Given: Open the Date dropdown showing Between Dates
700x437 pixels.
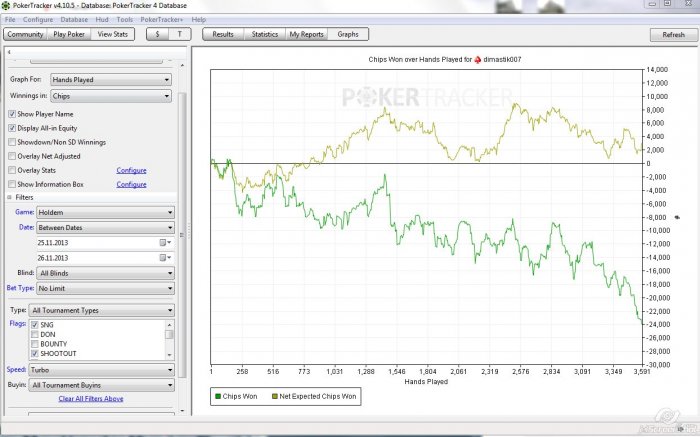Looking at the screenshot, I should pyautogui.click(x=105, y=228).
